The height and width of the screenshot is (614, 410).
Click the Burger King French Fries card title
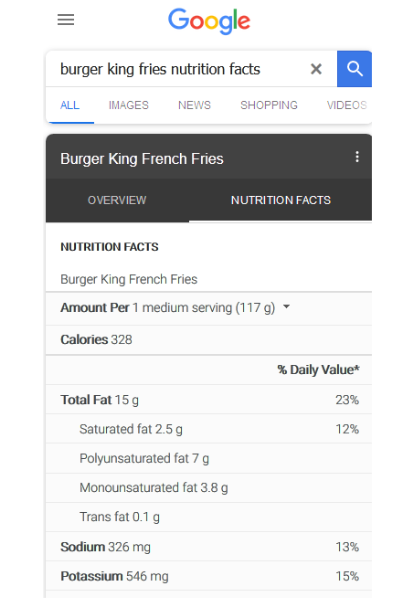142,159
